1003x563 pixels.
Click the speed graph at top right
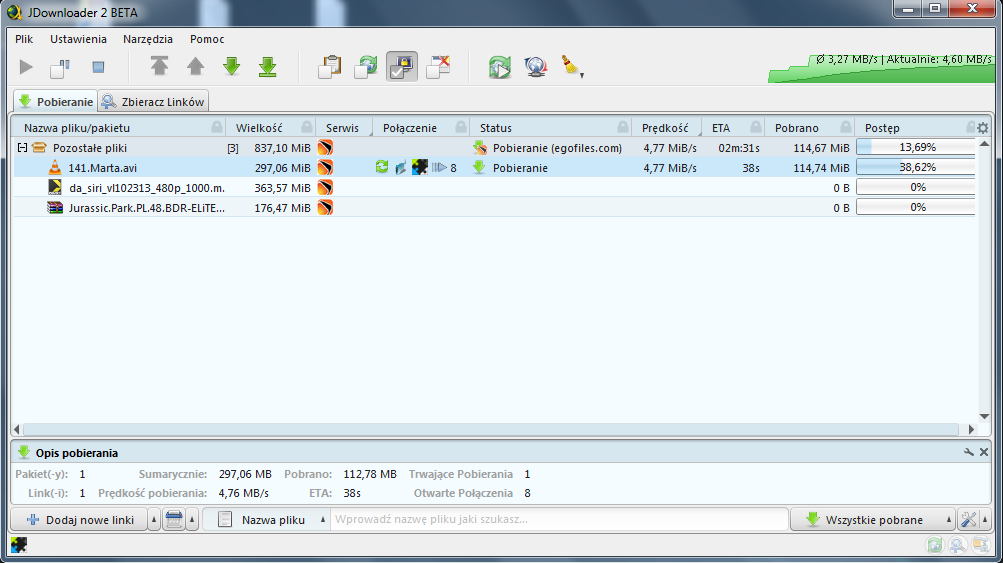click(881, 68)
